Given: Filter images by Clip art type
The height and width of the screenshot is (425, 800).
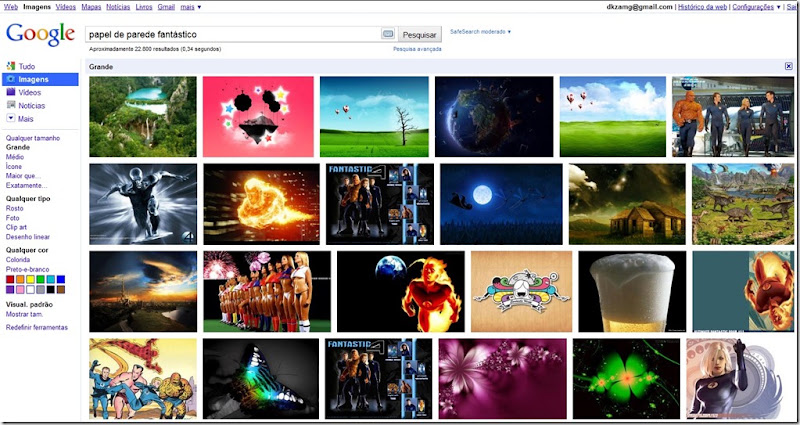Looking at the screenshot, I should tap(16, 228).
